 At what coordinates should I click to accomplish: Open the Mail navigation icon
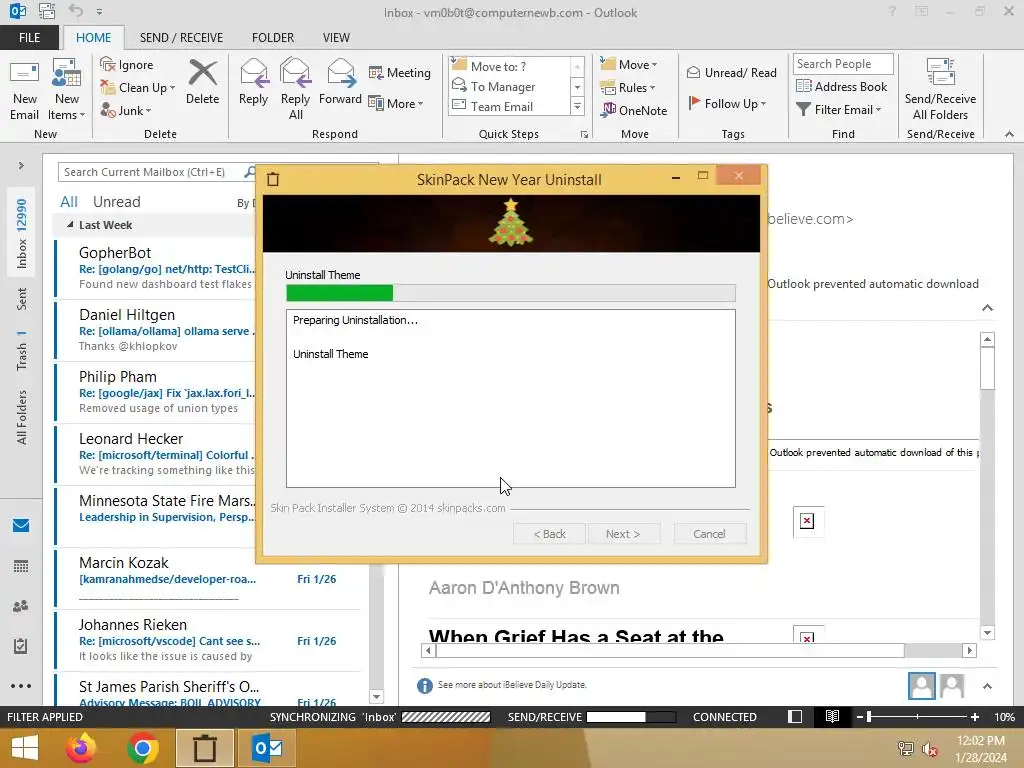(21, 525)
